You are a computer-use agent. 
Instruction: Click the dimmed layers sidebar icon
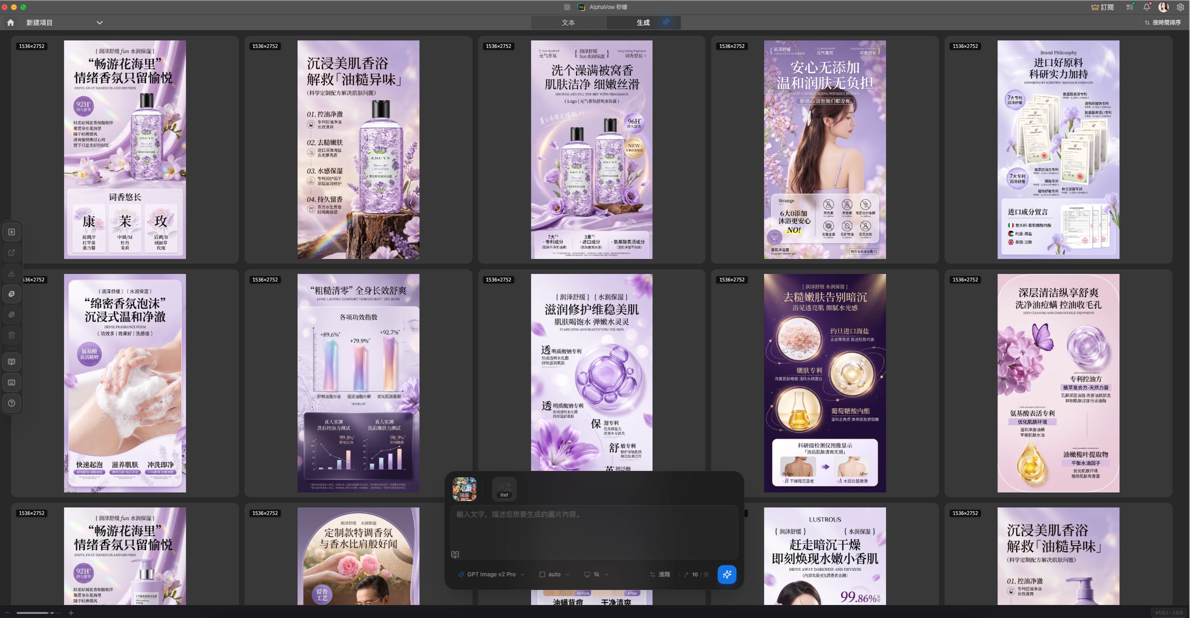coord(11,314)
